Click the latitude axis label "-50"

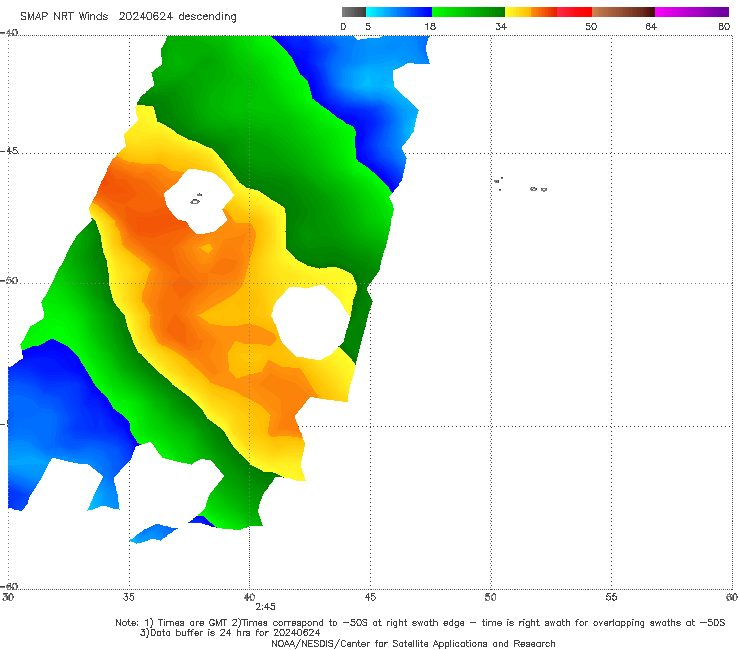click(x=9, y=280)
